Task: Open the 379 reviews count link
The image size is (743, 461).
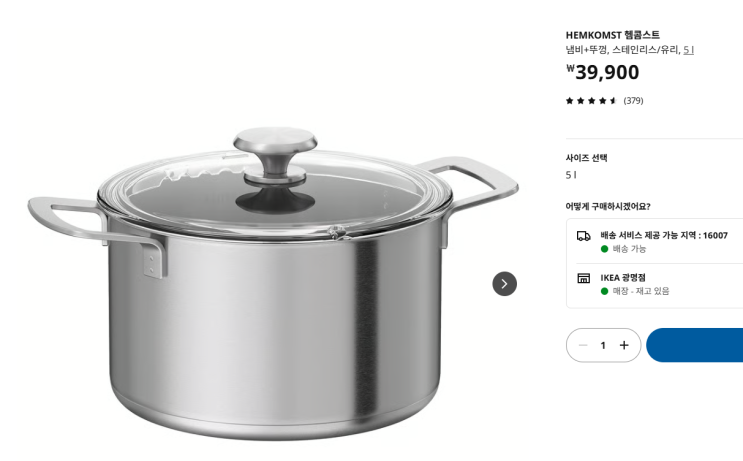Action: pyautogui.click(x=633, y=100)
